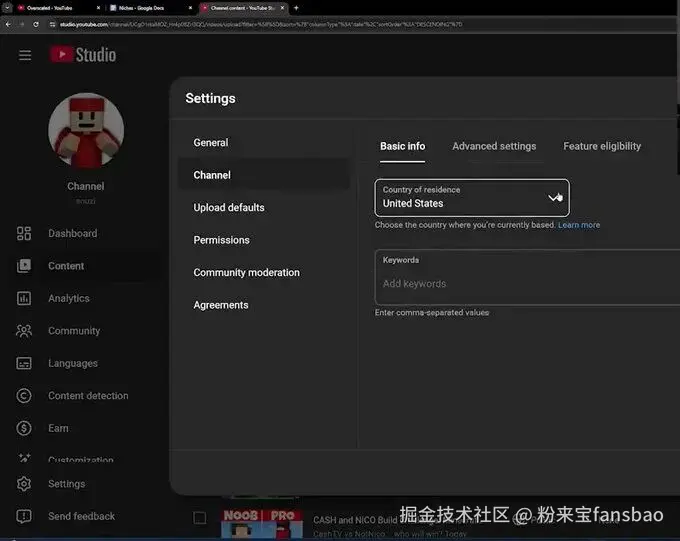Tick checkbox beside NOOB PRO video row
The width and height of the screenshot is (680, 541).
pyautogui.click(x=199, y=518)
